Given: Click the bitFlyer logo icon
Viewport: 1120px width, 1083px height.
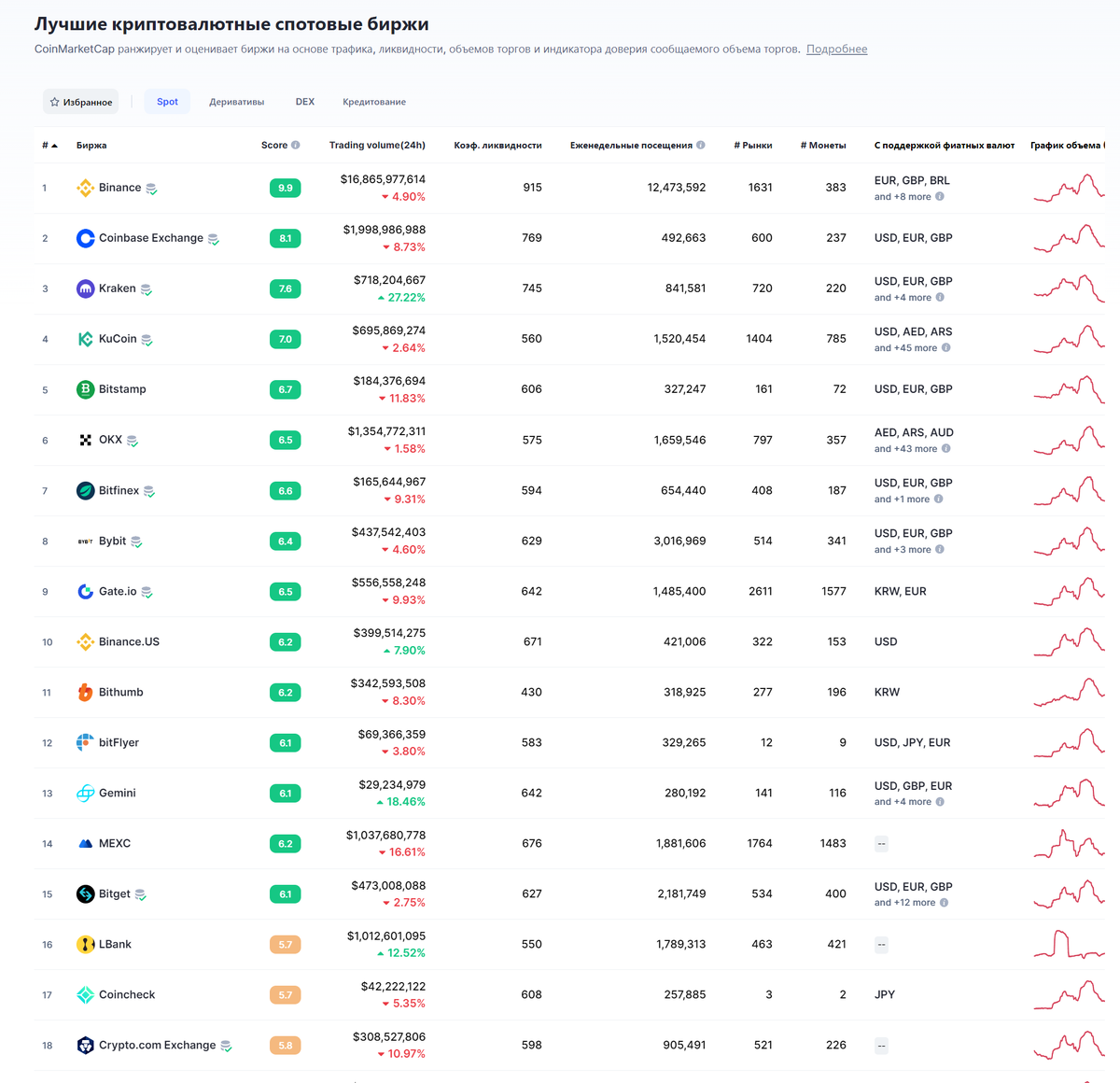Looking at the screenshot, I should pos(85,742).
